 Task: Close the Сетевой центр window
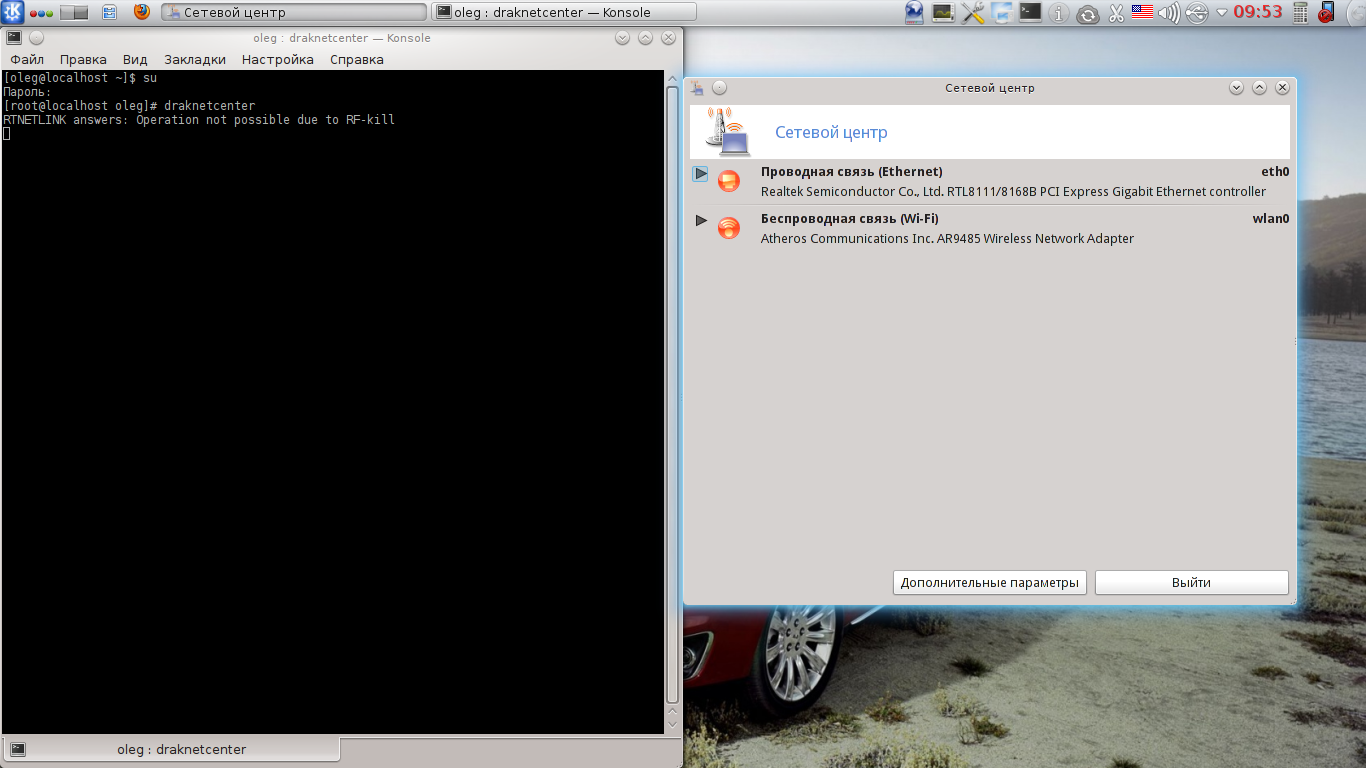tap(1282, 88)
